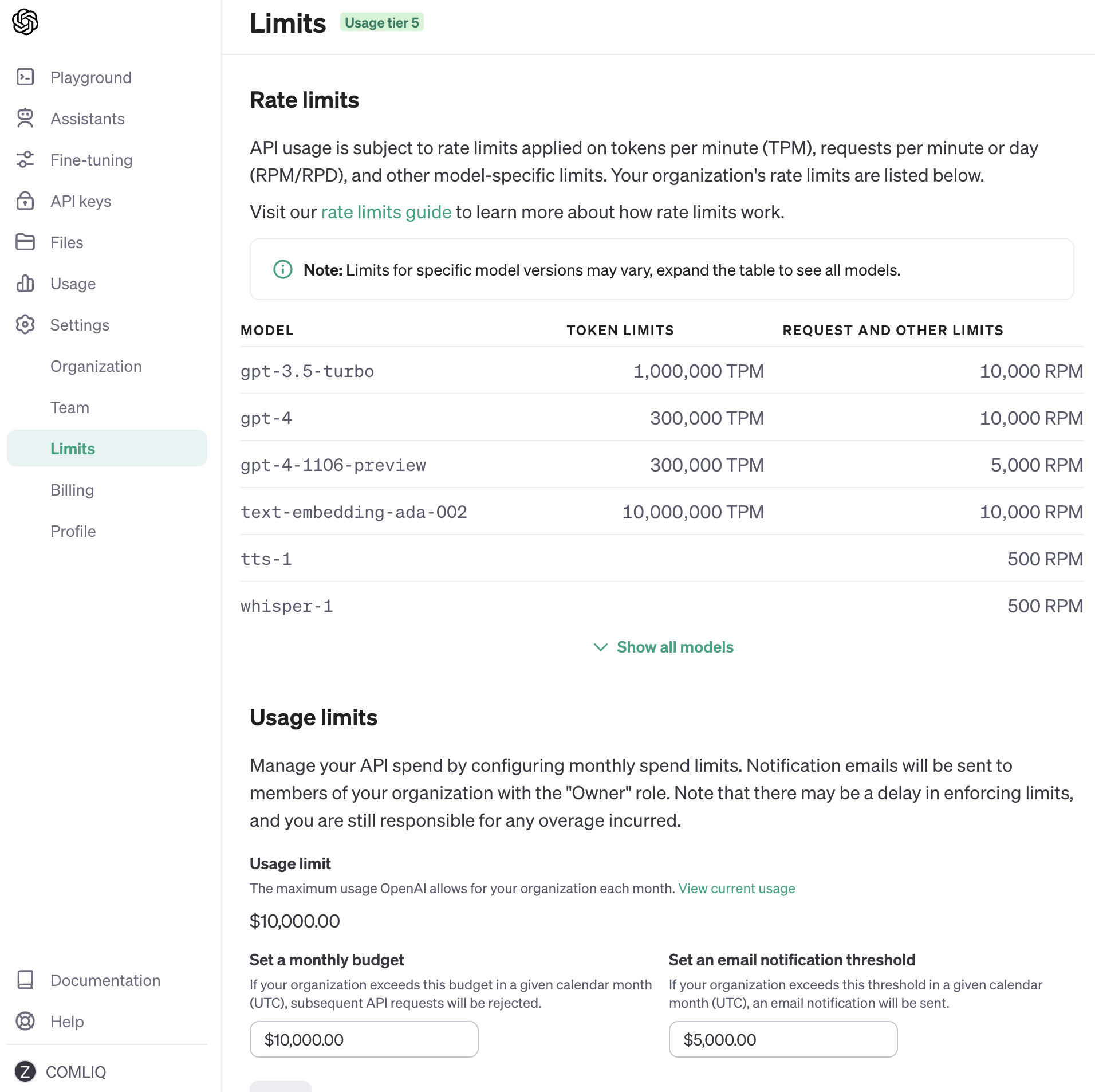Open the API keys page
The width and height of the screenshot is (1095, 1092).
tap(81, 201)
